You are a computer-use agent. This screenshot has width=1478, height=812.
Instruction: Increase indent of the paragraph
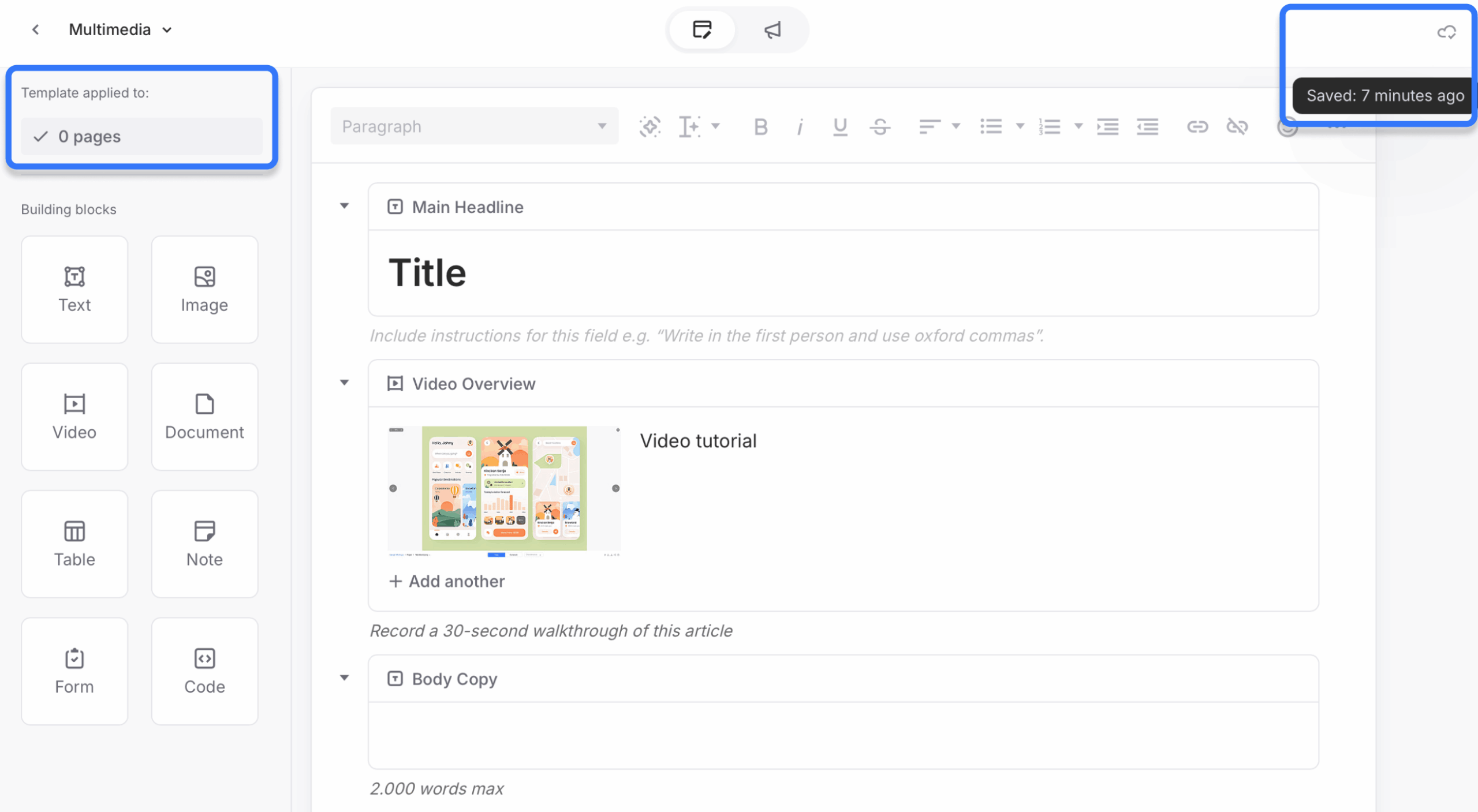pyautogui.click(x=1108, y=126)
